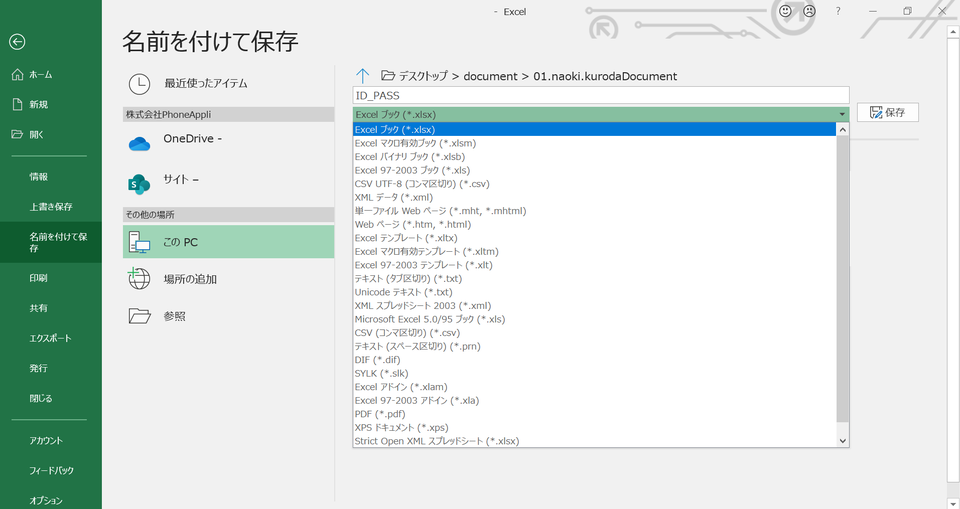Click the file type list scrollbar thumb
The image size is (960, 509).
842,279
